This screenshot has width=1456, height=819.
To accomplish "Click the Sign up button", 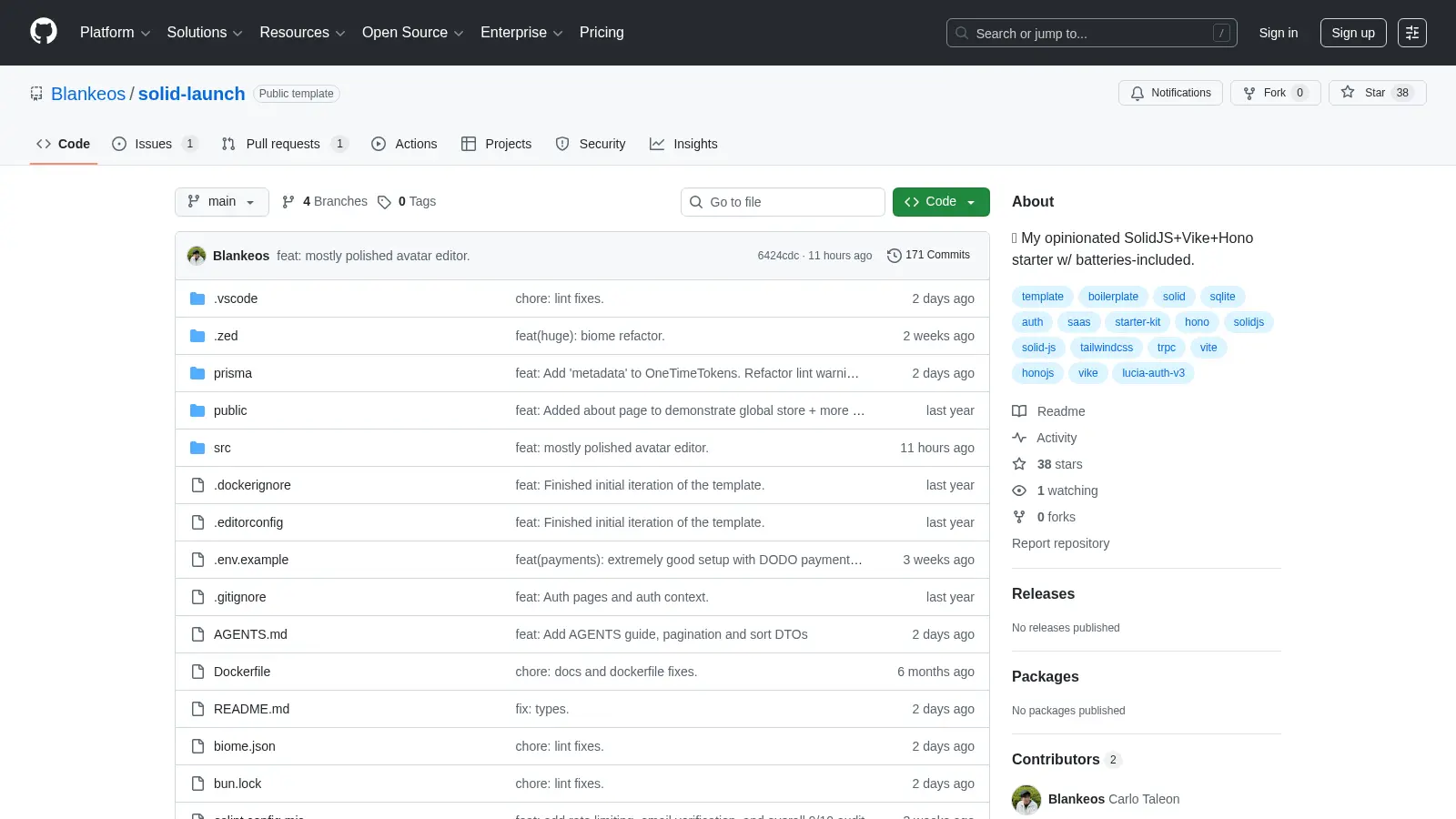I will coord(1353,33).
